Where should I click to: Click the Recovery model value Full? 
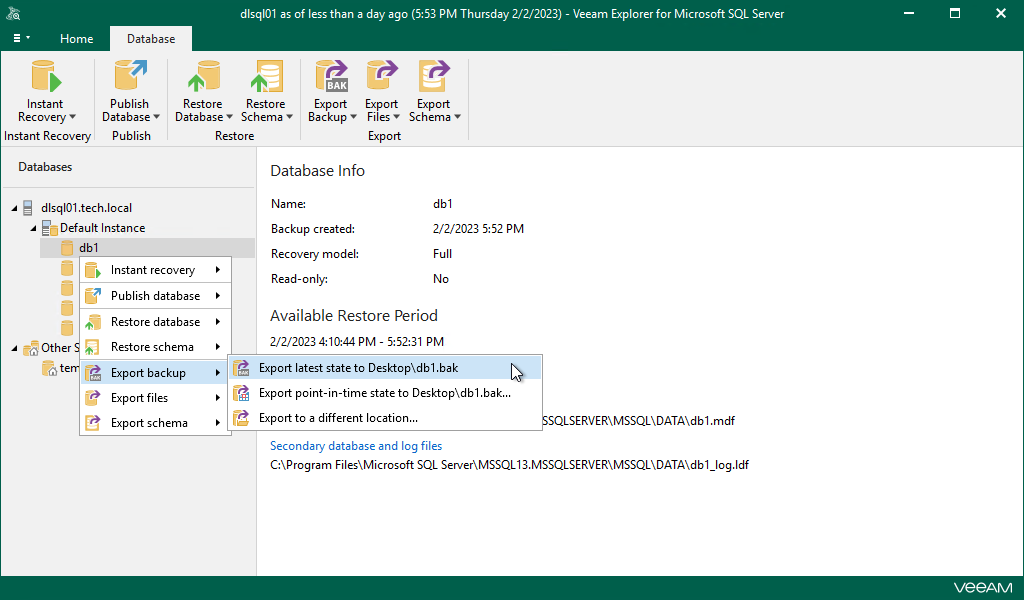tap(442, 254)
